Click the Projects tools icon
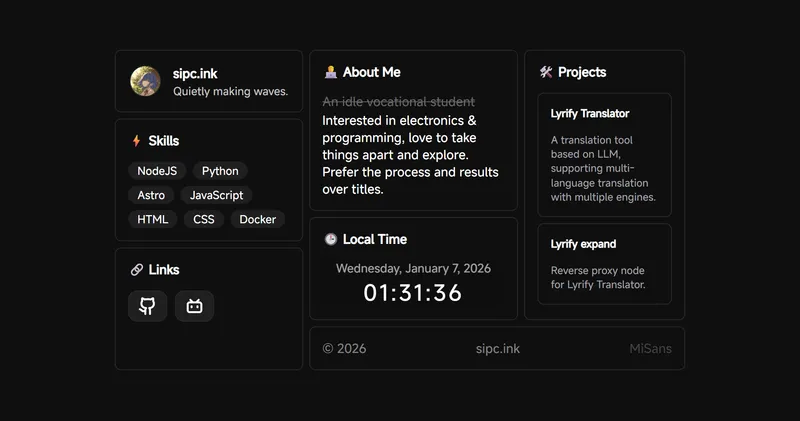The image size is (800, 421). click(545, 72)
